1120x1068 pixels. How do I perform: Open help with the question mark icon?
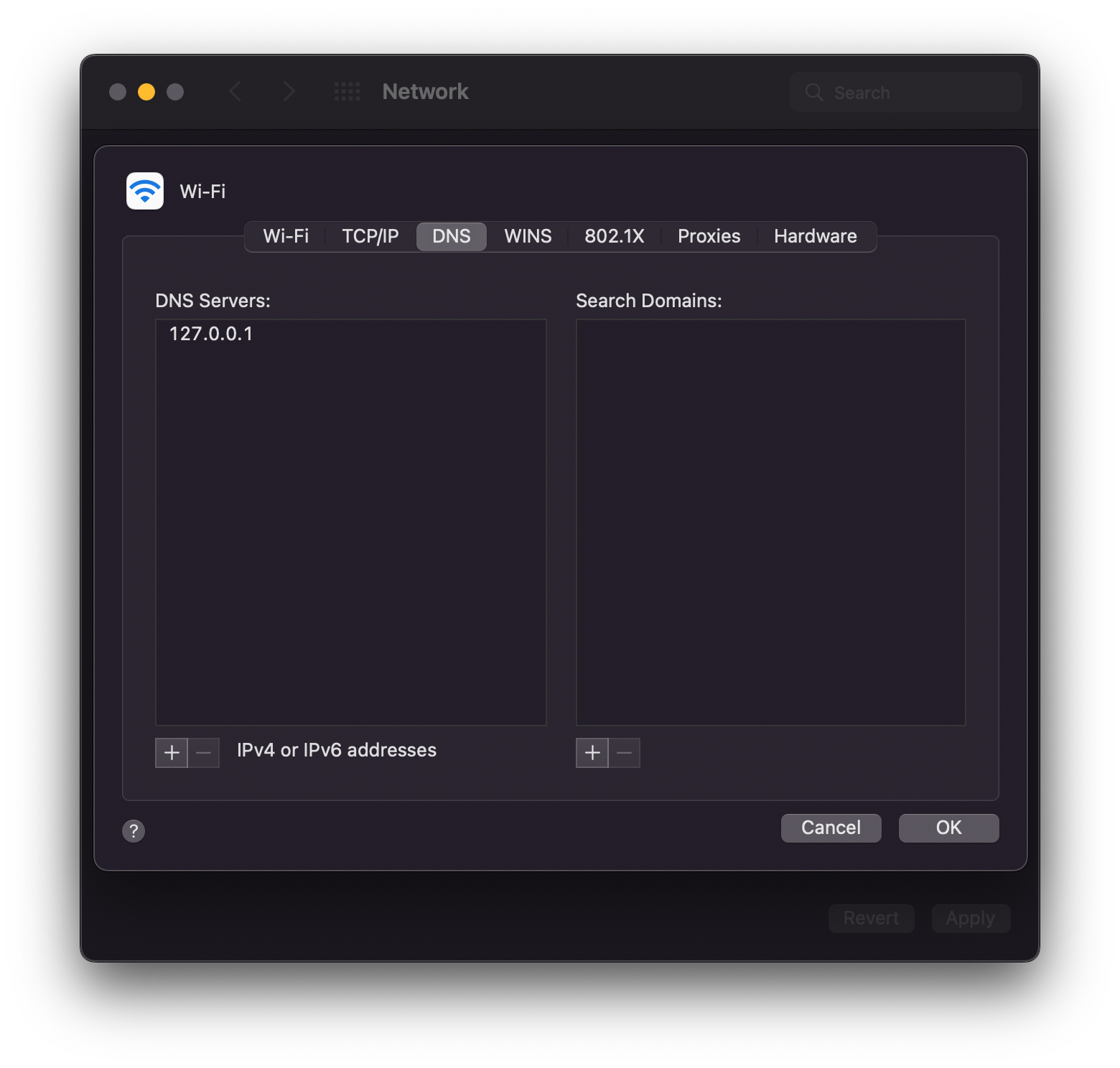pos(133,830)
